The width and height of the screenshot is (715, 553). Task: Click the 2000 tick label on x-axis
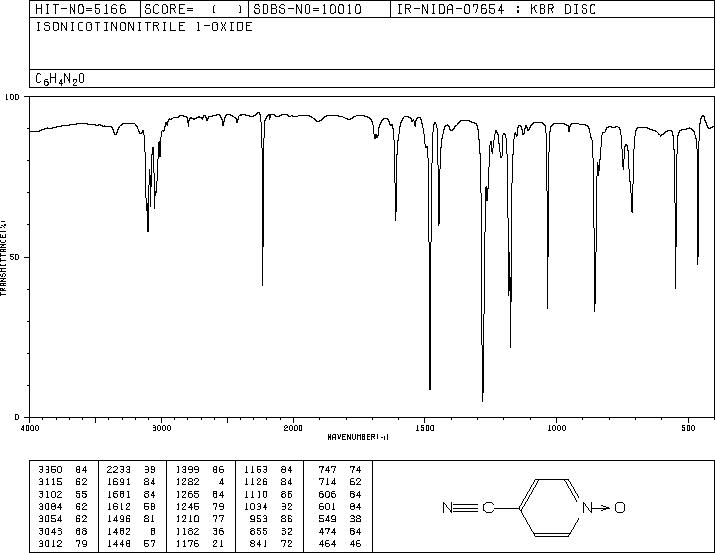(293, 428)
